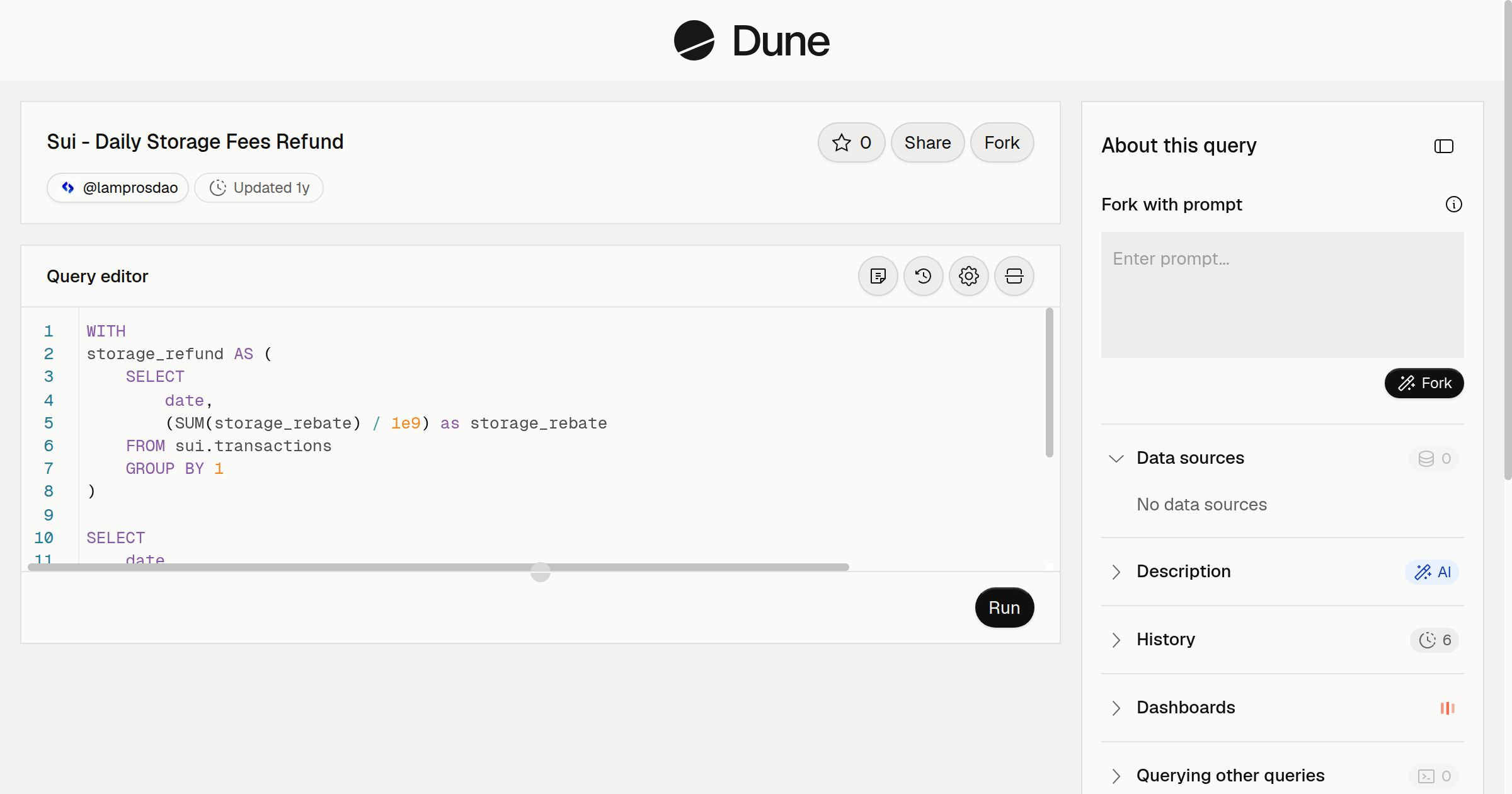This screenshot has height=794, width=1512.
Task: Run the query with the Run button
Action: coord(1004,607)
